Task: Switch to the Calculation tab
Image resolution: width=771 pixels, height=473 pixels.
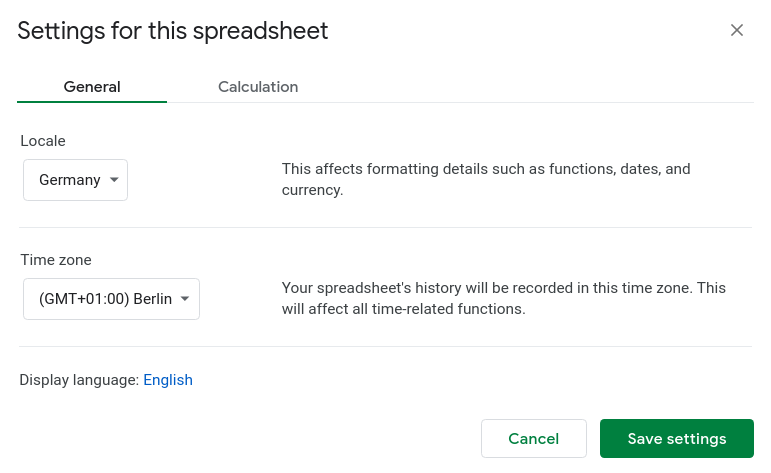Action: click(258, 87)
